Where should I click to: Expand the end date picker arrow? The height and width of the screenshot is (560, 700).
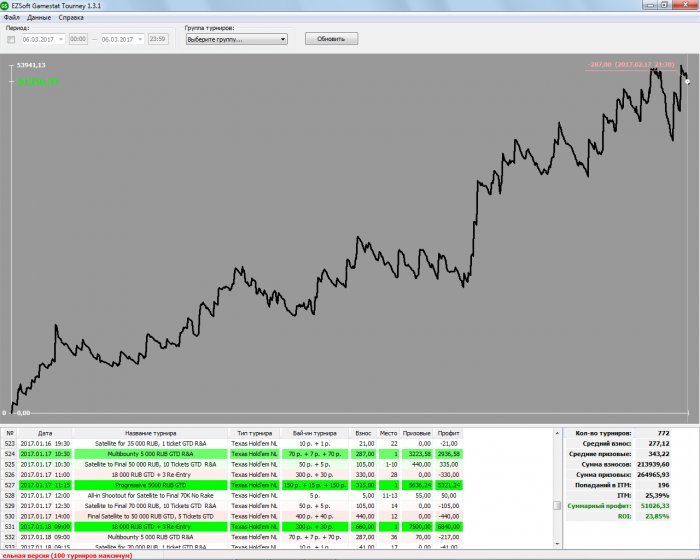(139, 39)
